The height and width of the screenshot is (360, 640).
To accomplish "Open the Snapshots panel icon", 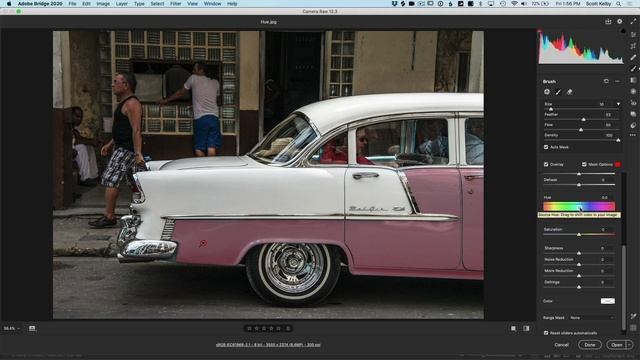I will pyautogui.click(x=633, y=114).
